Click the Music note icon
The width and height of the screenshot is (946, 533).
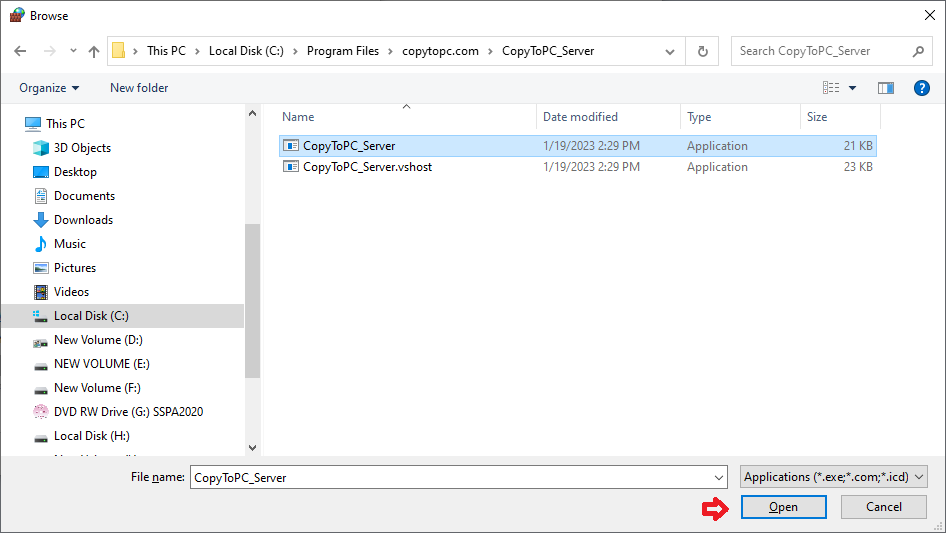pyautogui.click(x=40, y=244)
